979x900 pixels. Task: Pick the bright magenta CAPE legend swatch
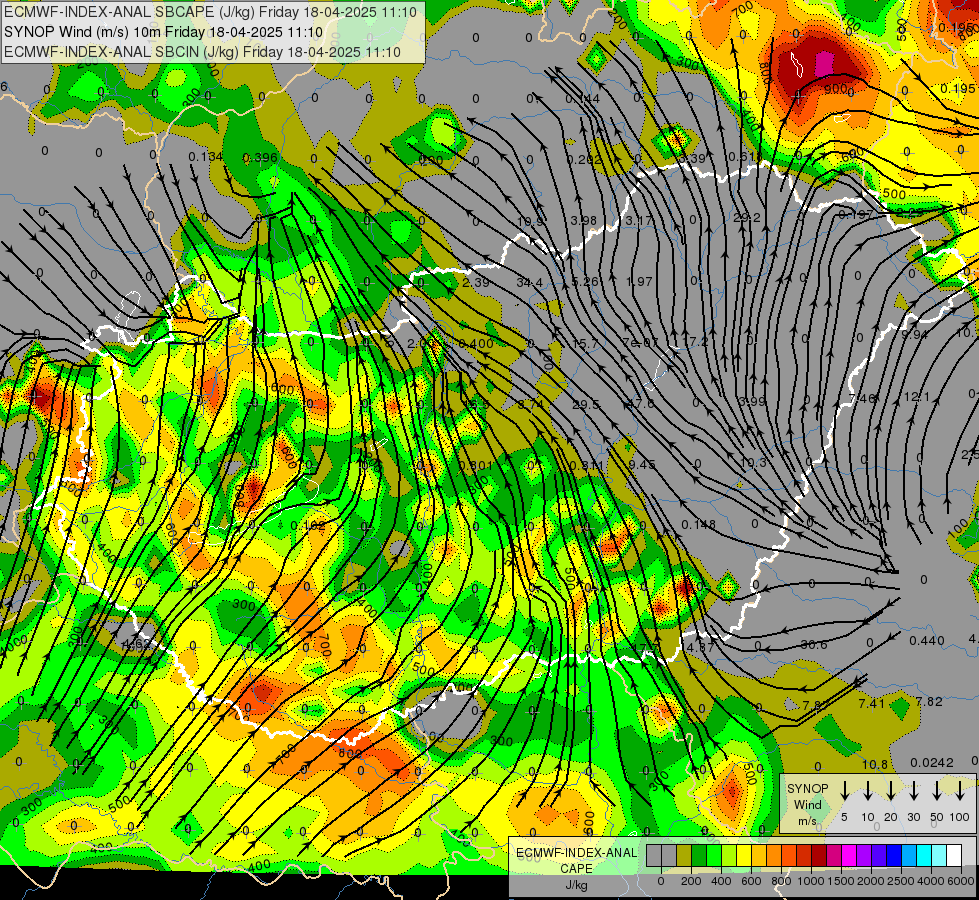[849, 855]
